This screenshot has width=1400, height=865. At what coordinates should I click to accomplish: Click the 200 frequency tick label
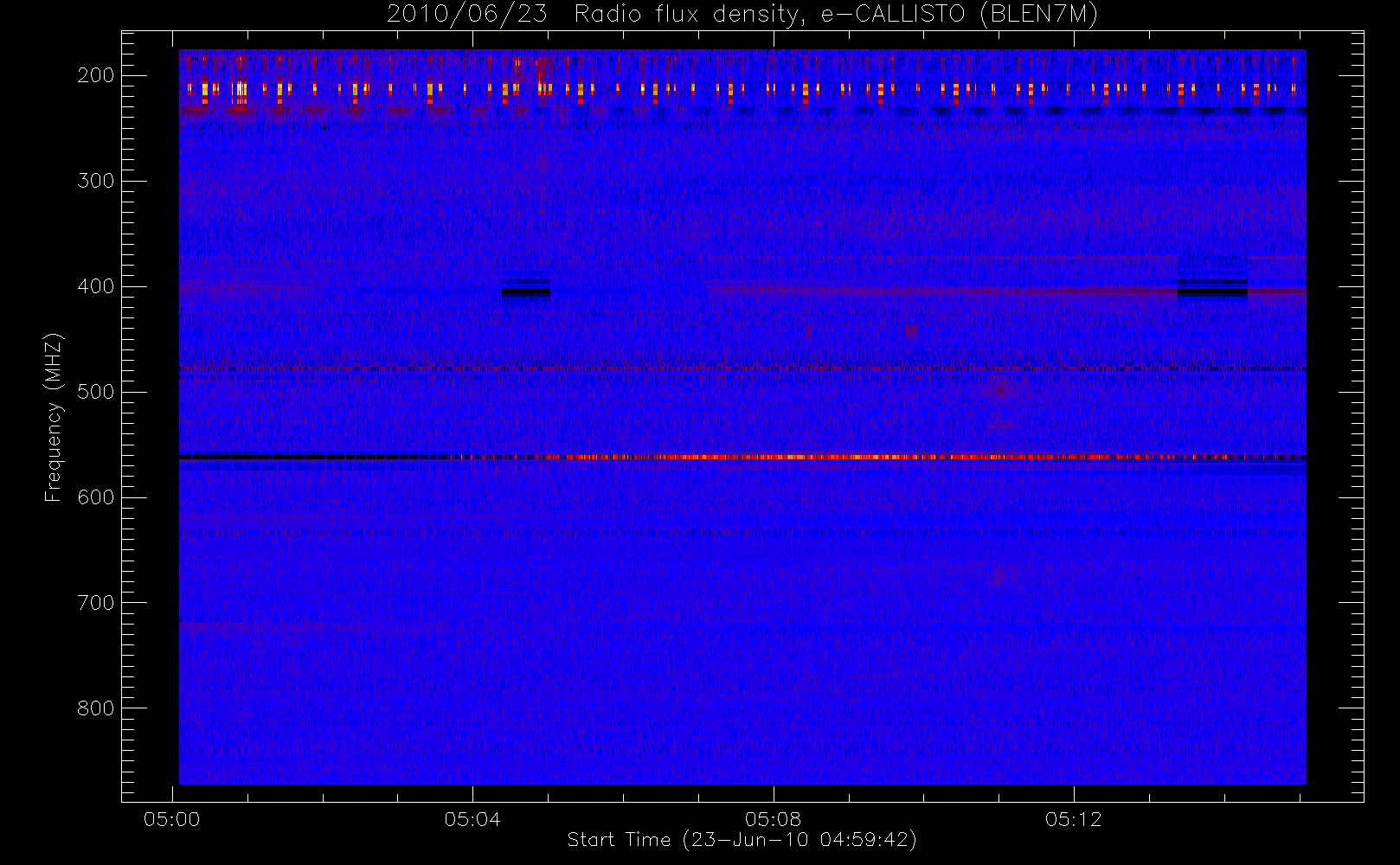coord(95,75)
